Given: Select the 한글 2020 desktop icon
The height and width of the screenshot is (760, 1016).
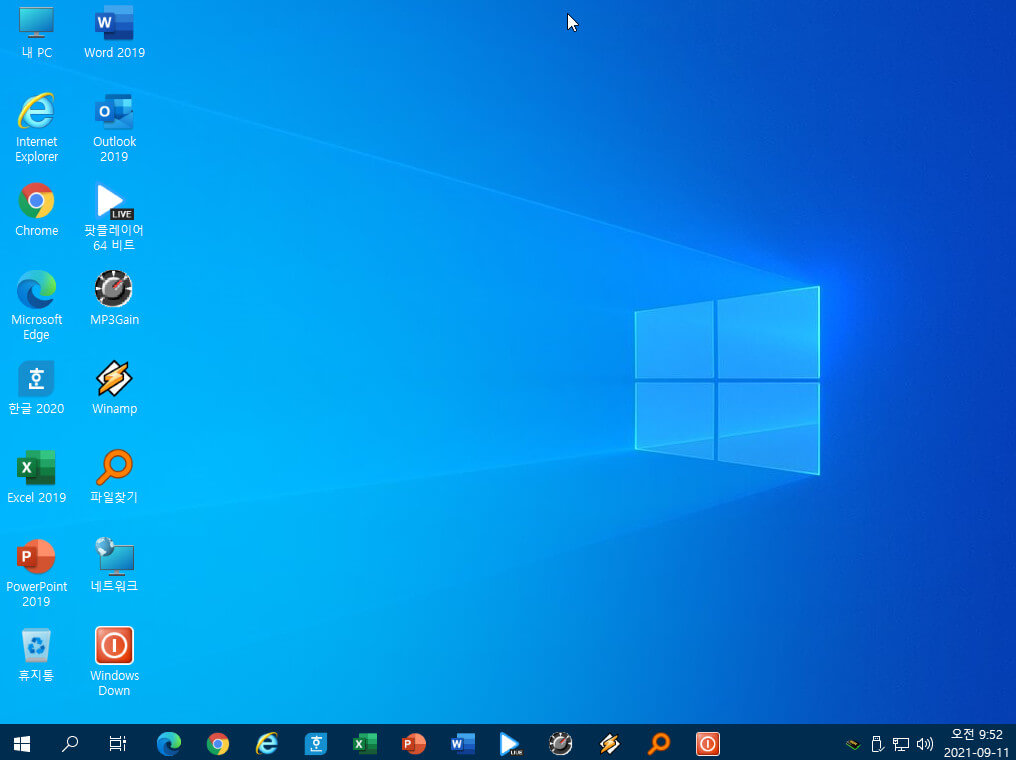Looking at the screenshot, I should point(36,387).
